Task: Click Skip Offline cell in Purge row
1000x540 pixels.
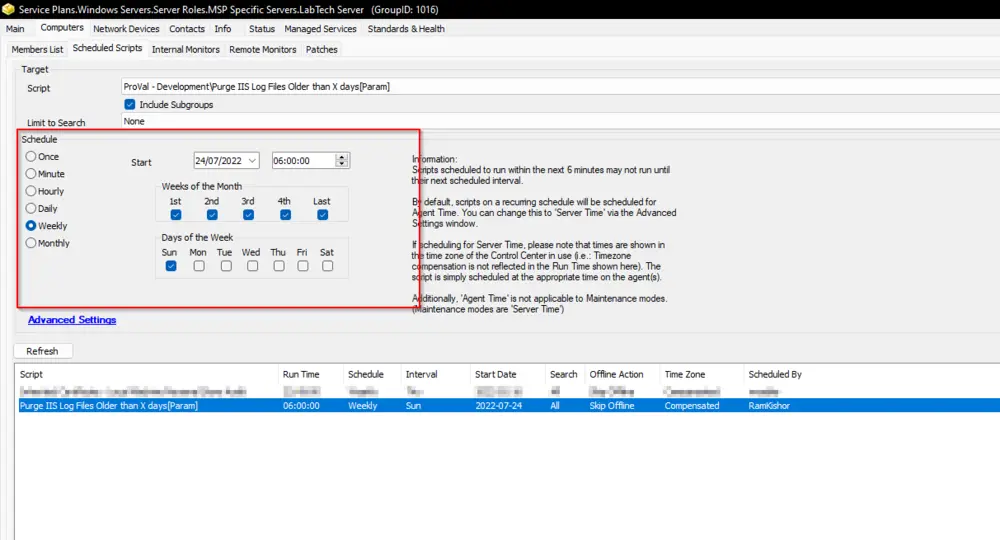Action: coord(612,405)
